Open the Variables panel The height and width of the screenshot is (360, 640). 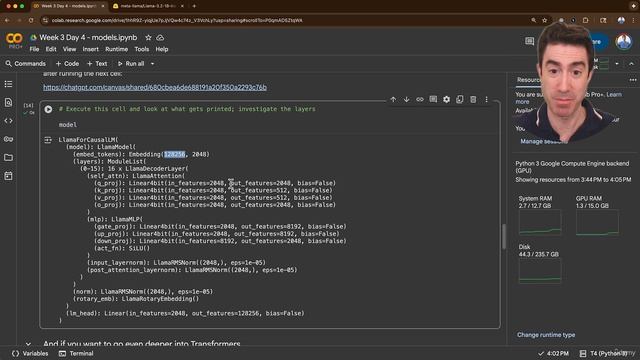pyautogui.click(x=30, y=353)
